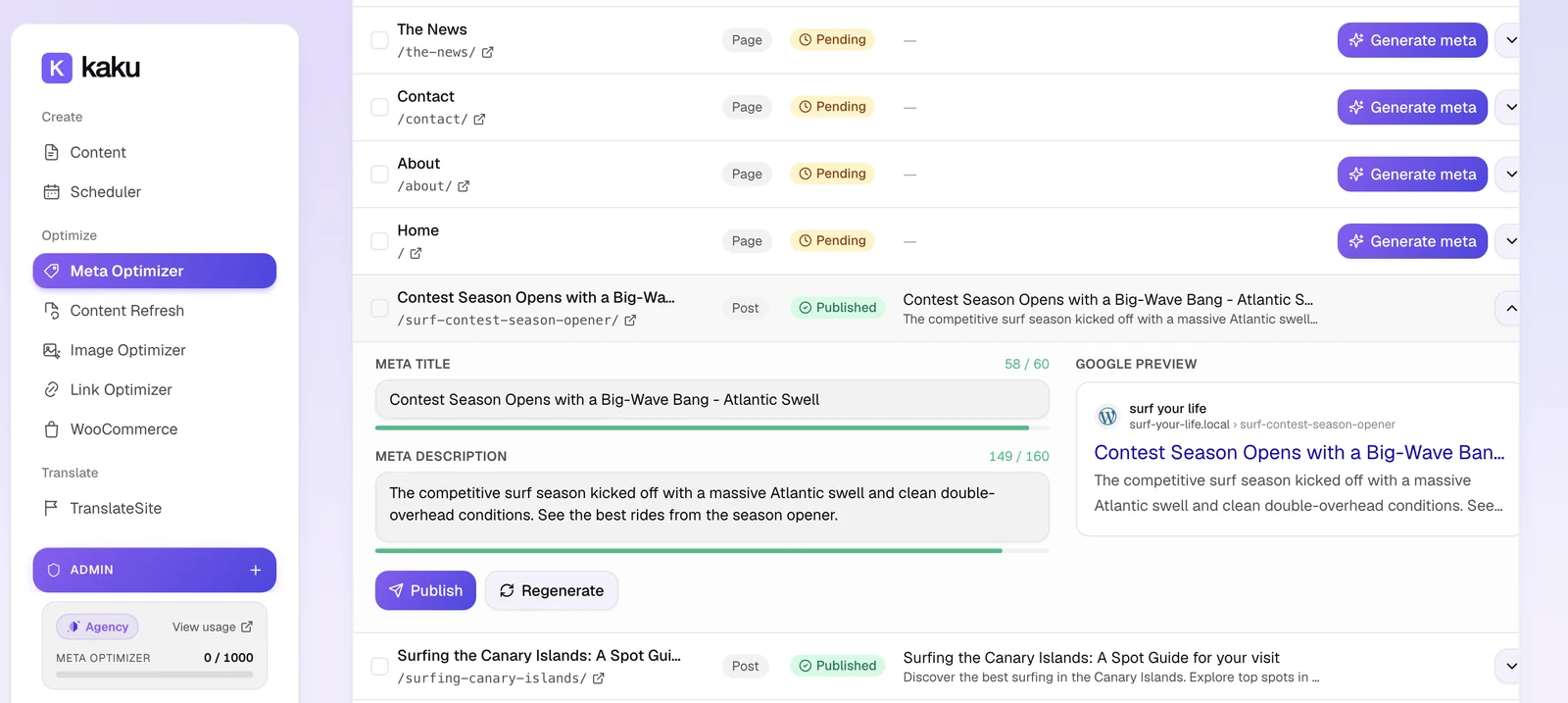Image resolution: width=1568 pixels, height=703 pixels.
Task: Expand The News row chevron
Action: (1510, 40)
